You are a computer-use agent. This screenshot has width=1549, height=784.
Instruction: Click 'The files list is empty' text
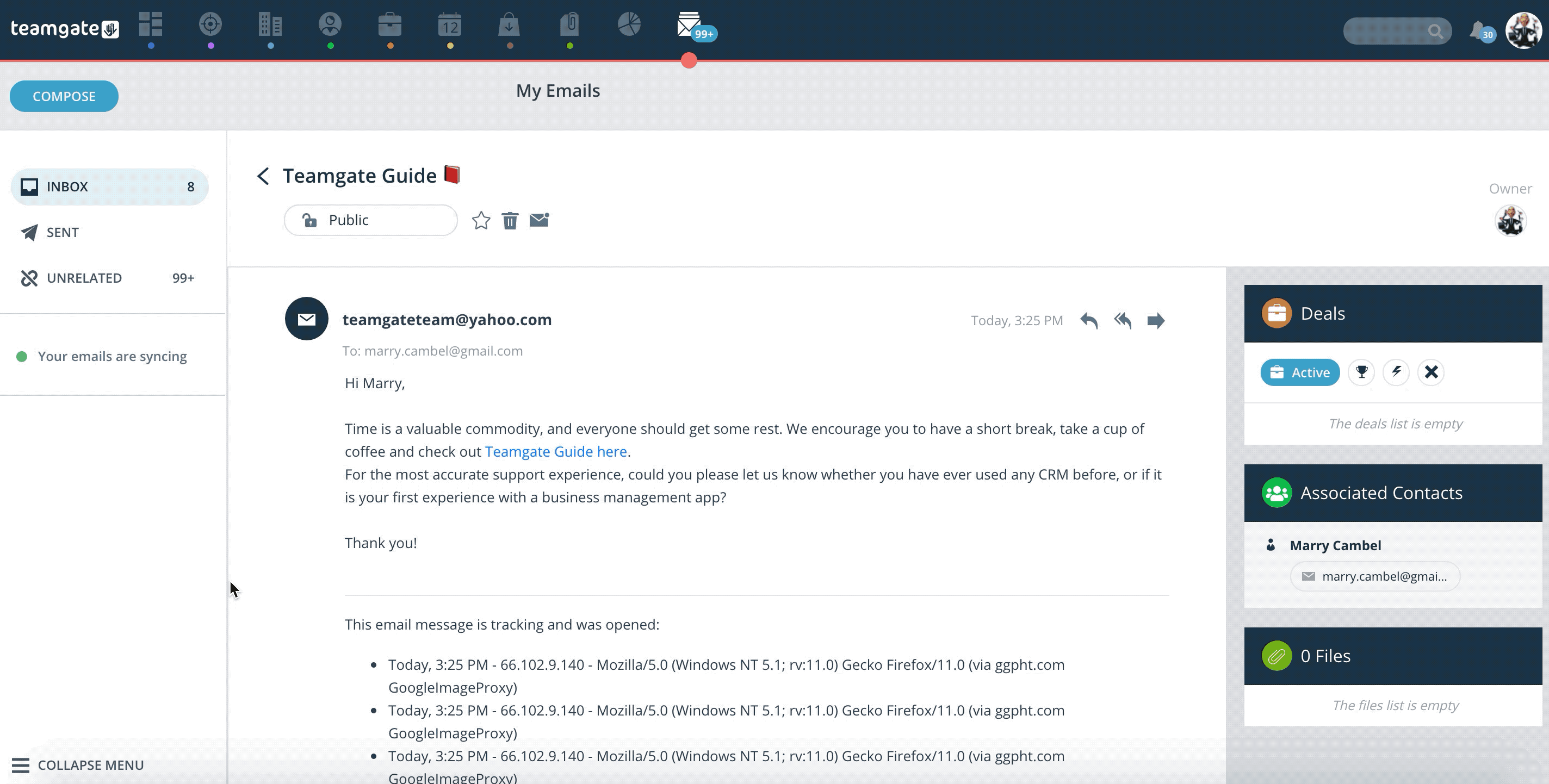1395,705
